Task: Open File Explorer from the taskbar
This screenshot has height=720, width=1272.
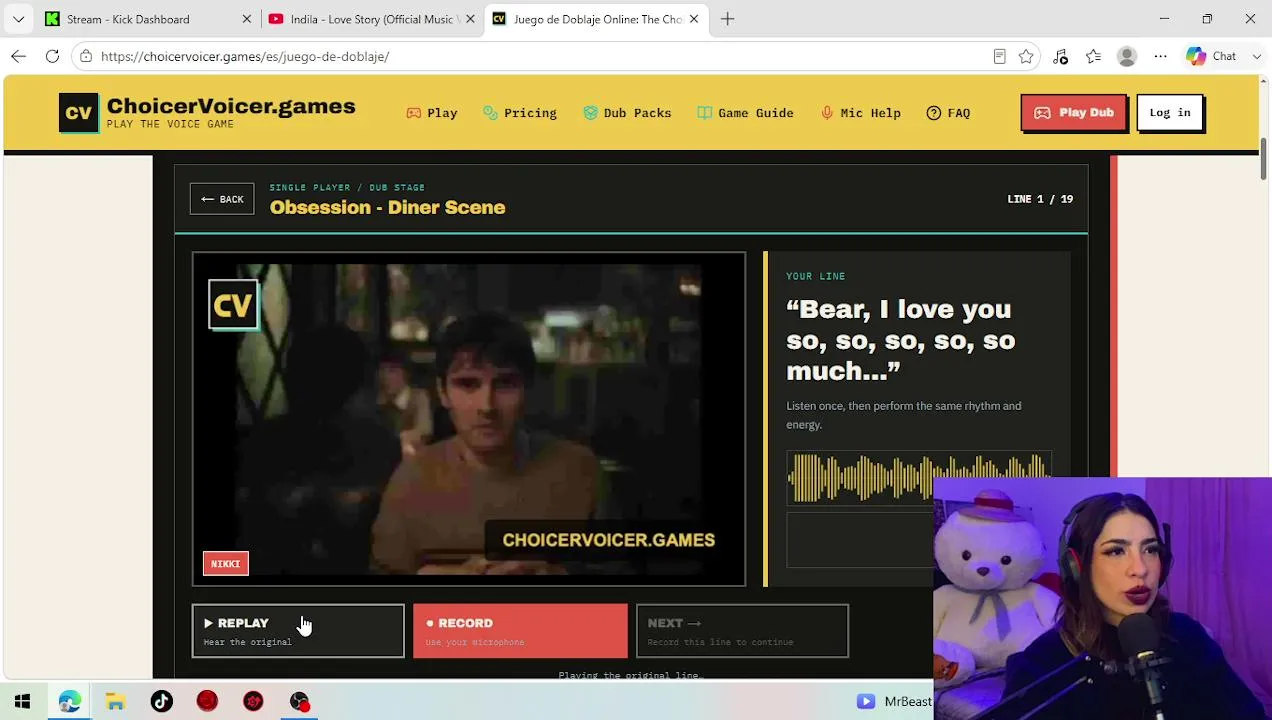Action: click(115, 702)
